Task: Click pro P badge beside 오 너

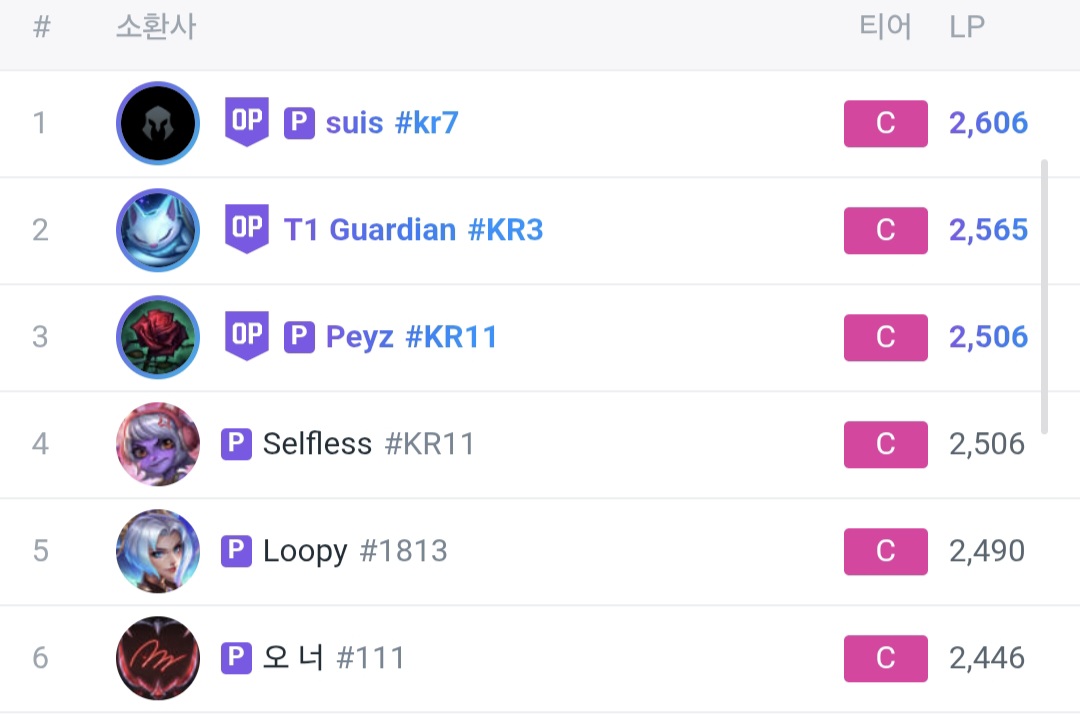Action: click(236, 658)
